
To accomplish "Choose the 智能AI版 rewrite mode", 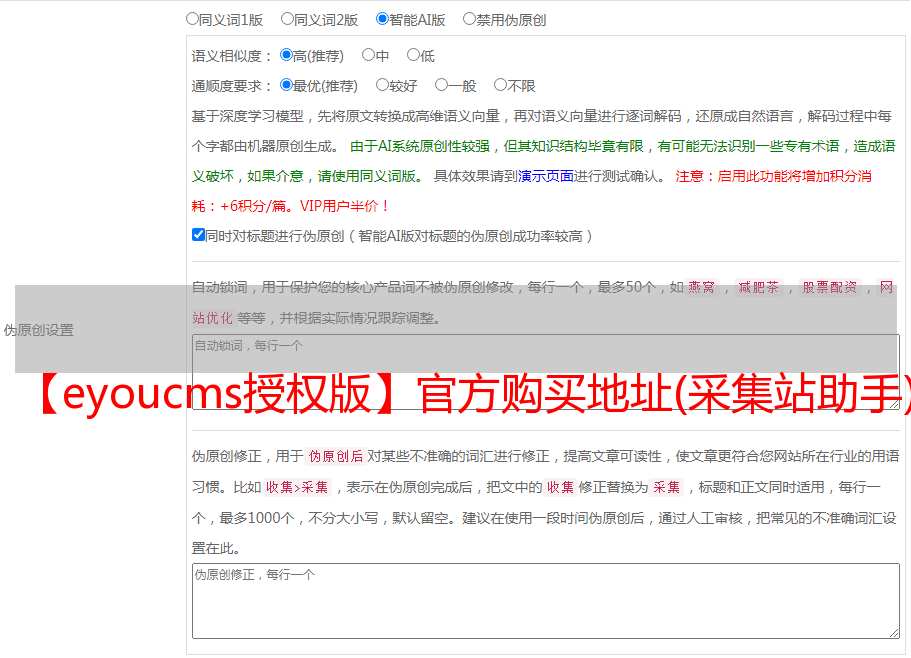I will point(382,19).
